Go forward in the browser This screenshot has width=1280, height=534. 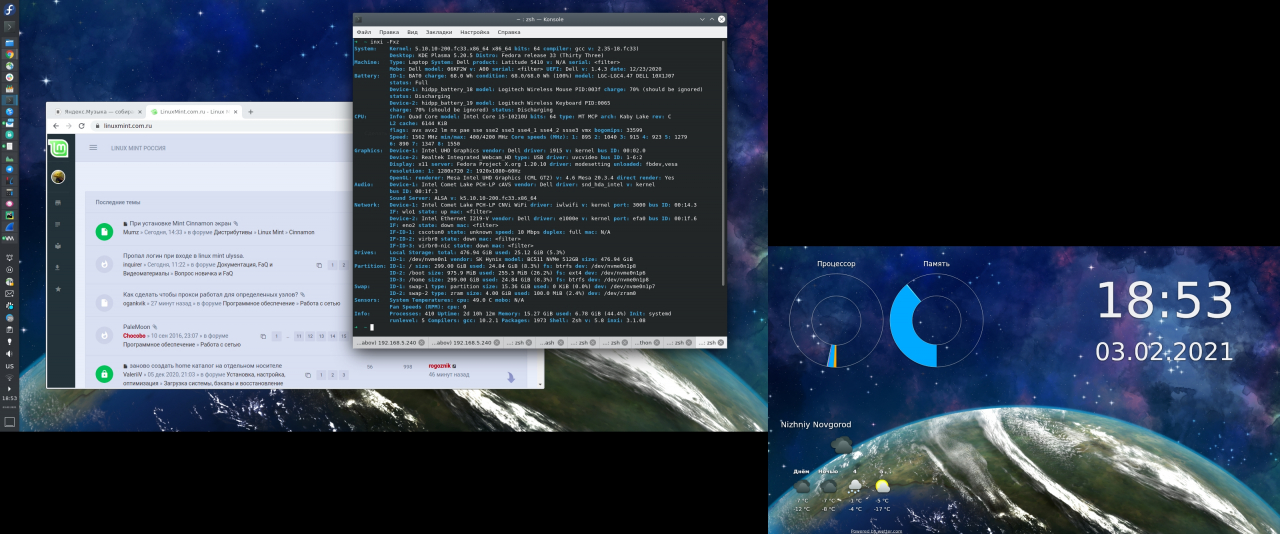69,126
